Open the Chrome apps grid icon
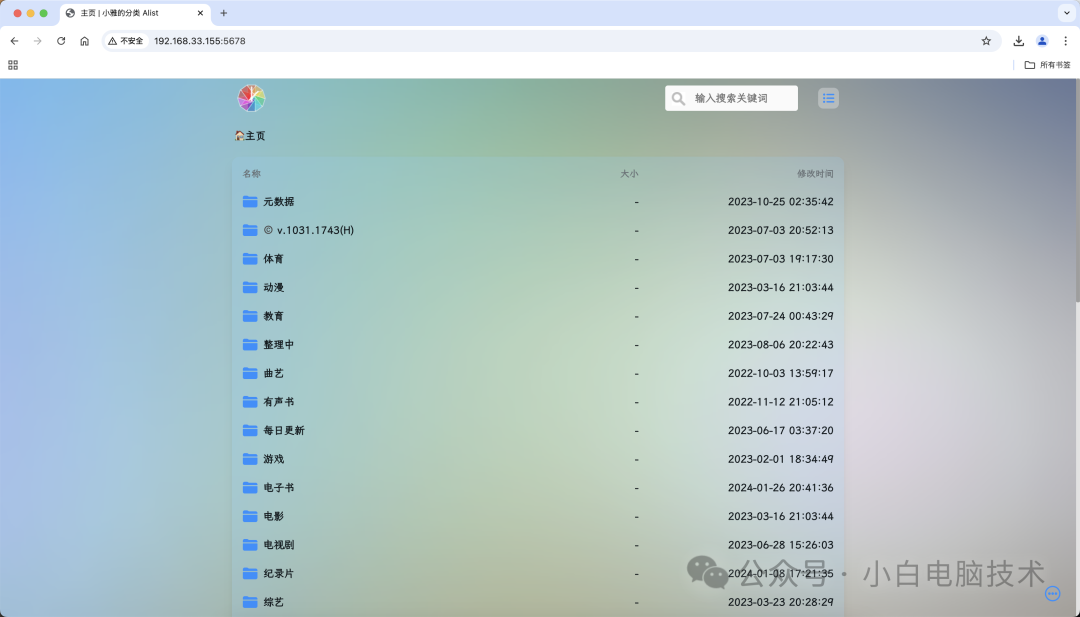 pos(13,65)
